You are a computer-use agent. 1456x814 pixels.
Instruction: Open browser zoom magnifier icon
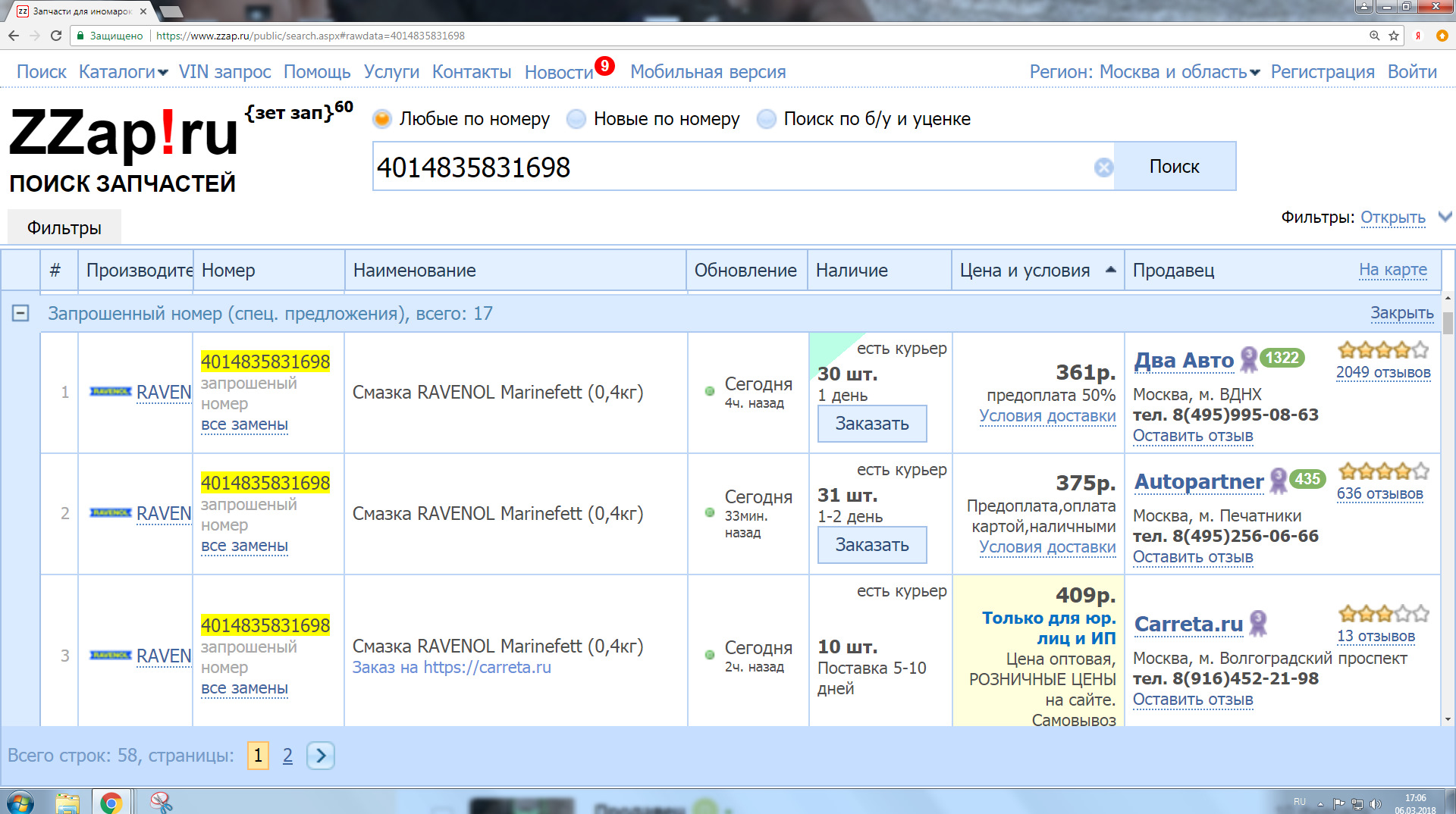1374,36
